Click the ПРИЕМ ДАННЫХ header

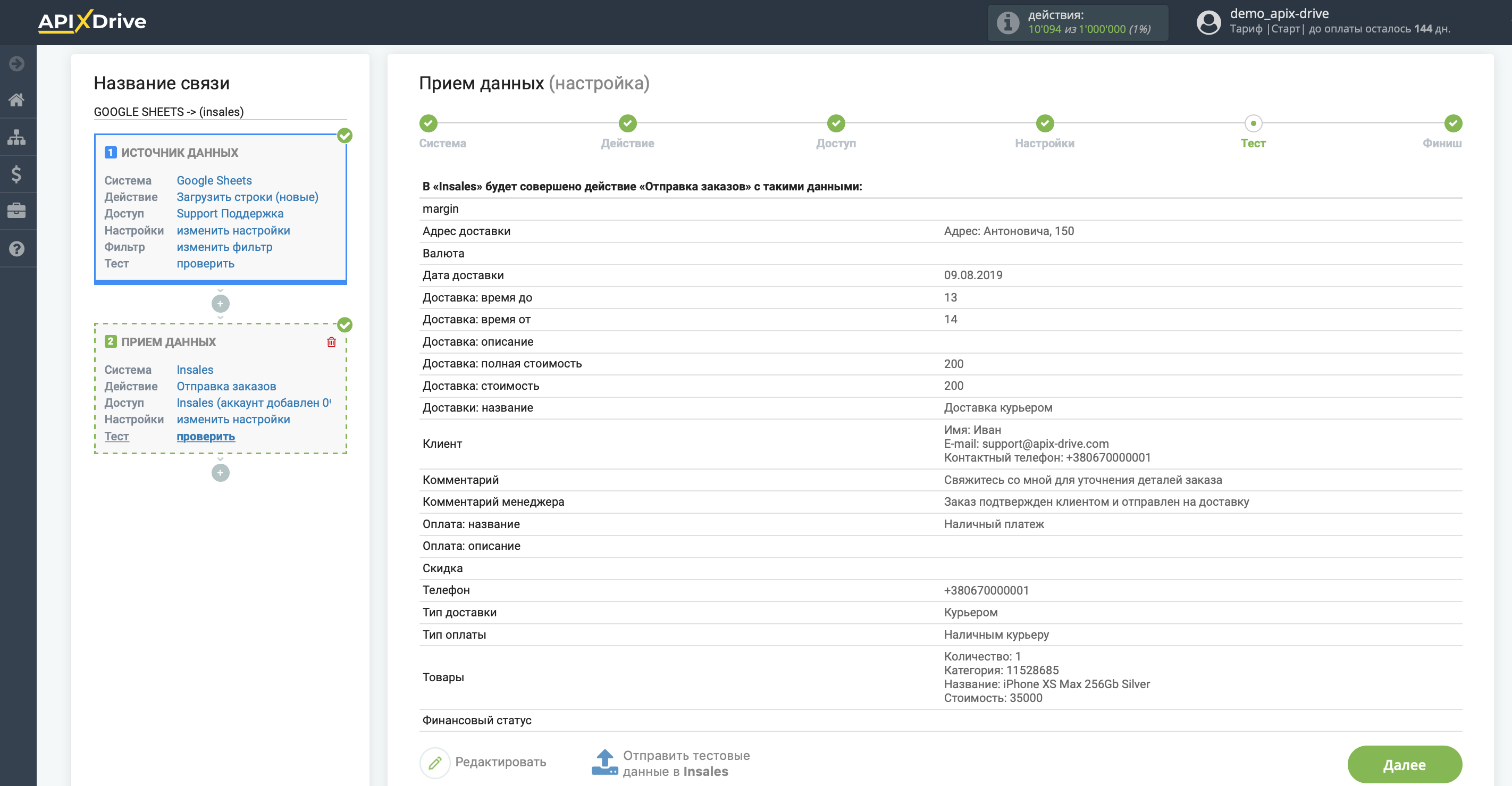[169, 342]
